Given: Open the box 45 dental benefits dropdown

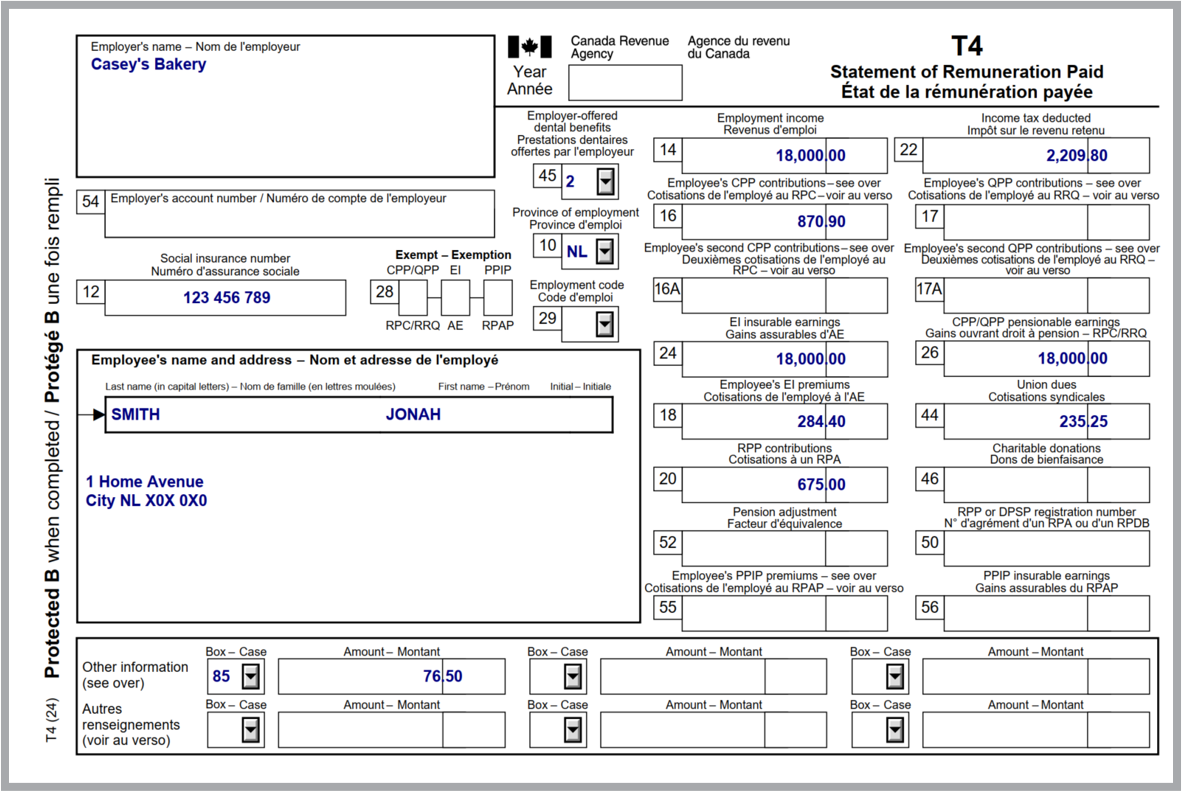Looking at the screenshot, I should point(605,181).
